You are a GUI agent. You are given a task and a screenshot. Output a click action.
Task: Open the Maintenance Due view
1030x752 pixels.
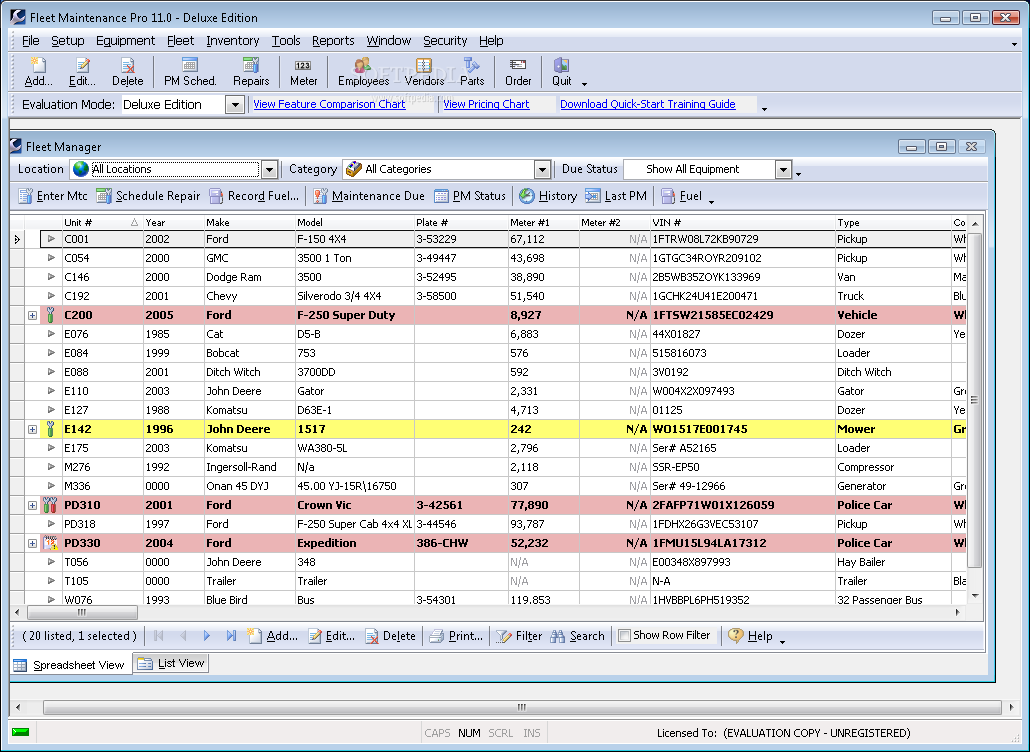[x=369, y=196]
